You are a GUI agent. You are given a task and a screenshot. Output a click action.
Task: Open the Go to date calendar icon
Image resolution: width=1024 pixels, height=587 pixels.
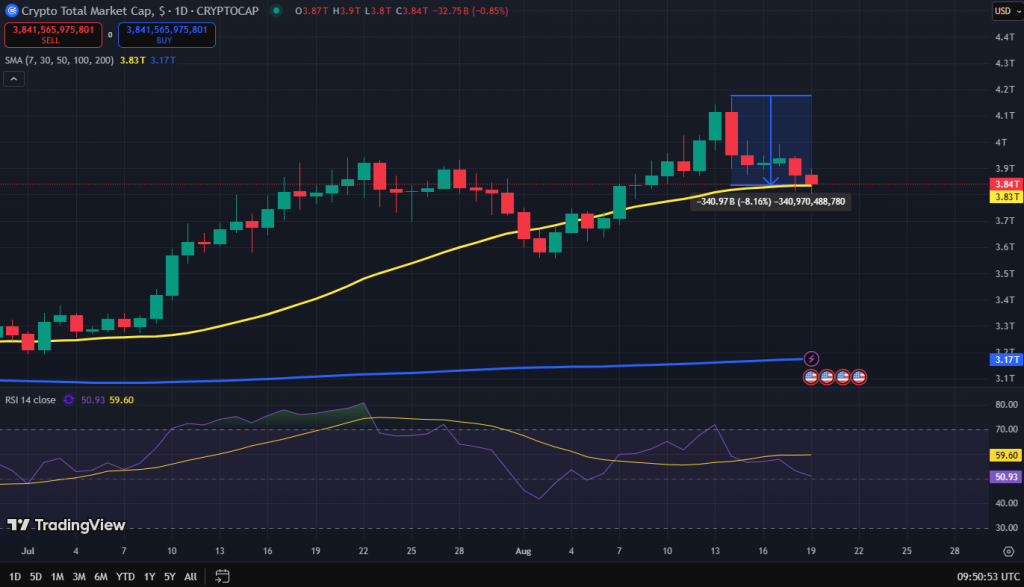point(222,577)
